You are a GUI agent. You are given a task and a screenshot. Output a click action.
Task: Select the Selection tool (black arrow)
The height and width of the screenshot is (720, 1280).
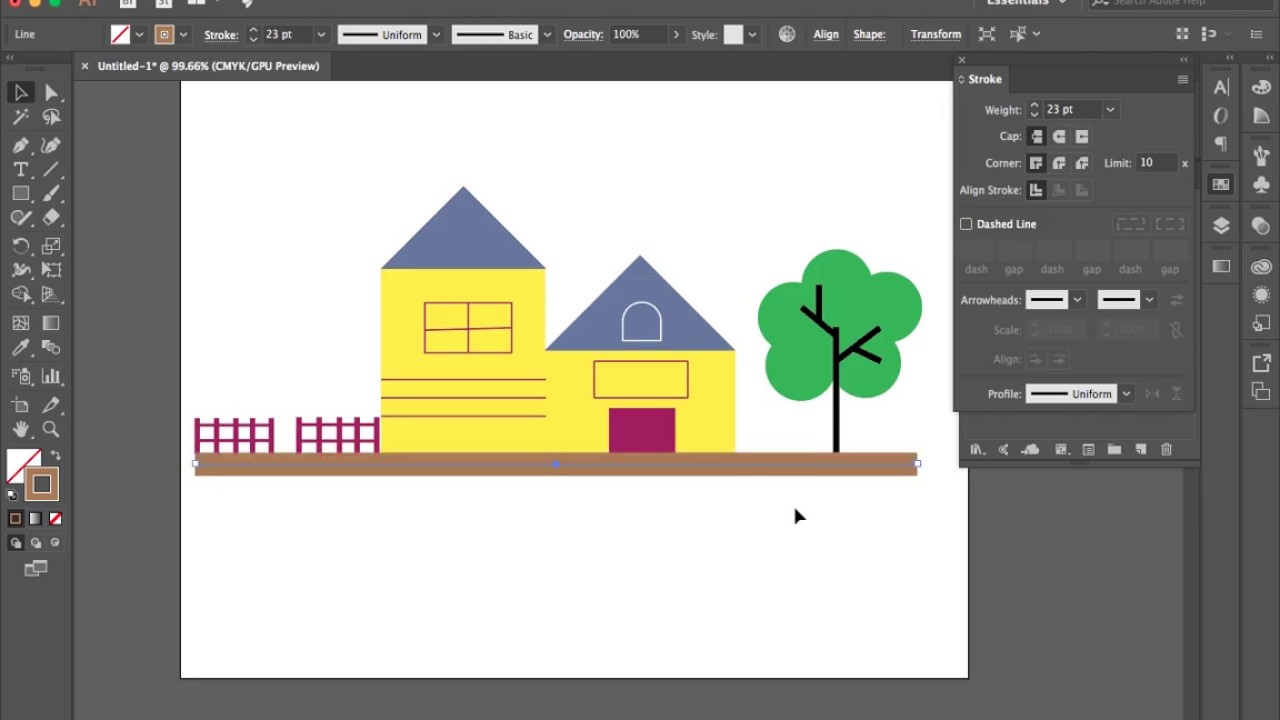tap(21, 93)
